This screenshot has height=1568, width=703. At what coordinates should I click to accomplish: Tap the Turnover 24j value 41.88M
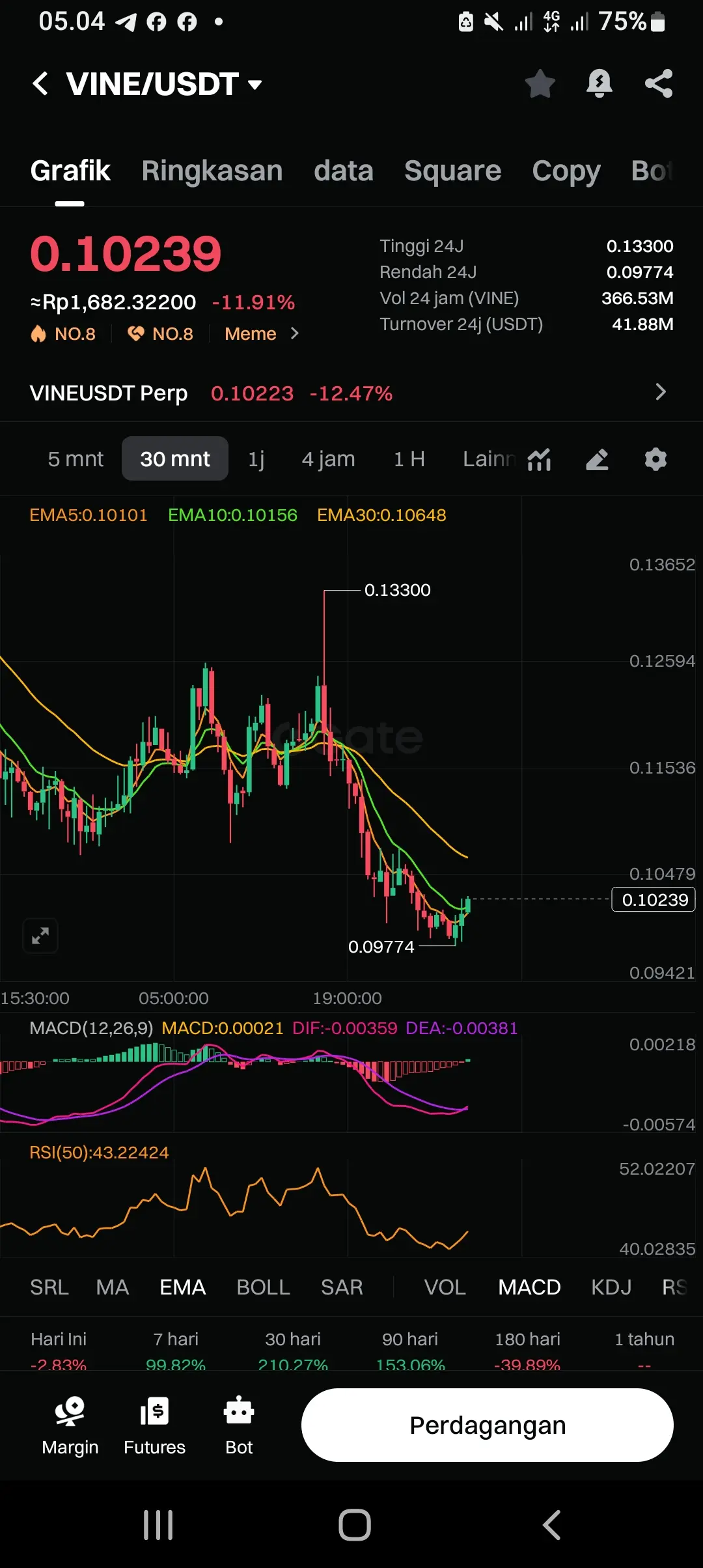[642, 324]
